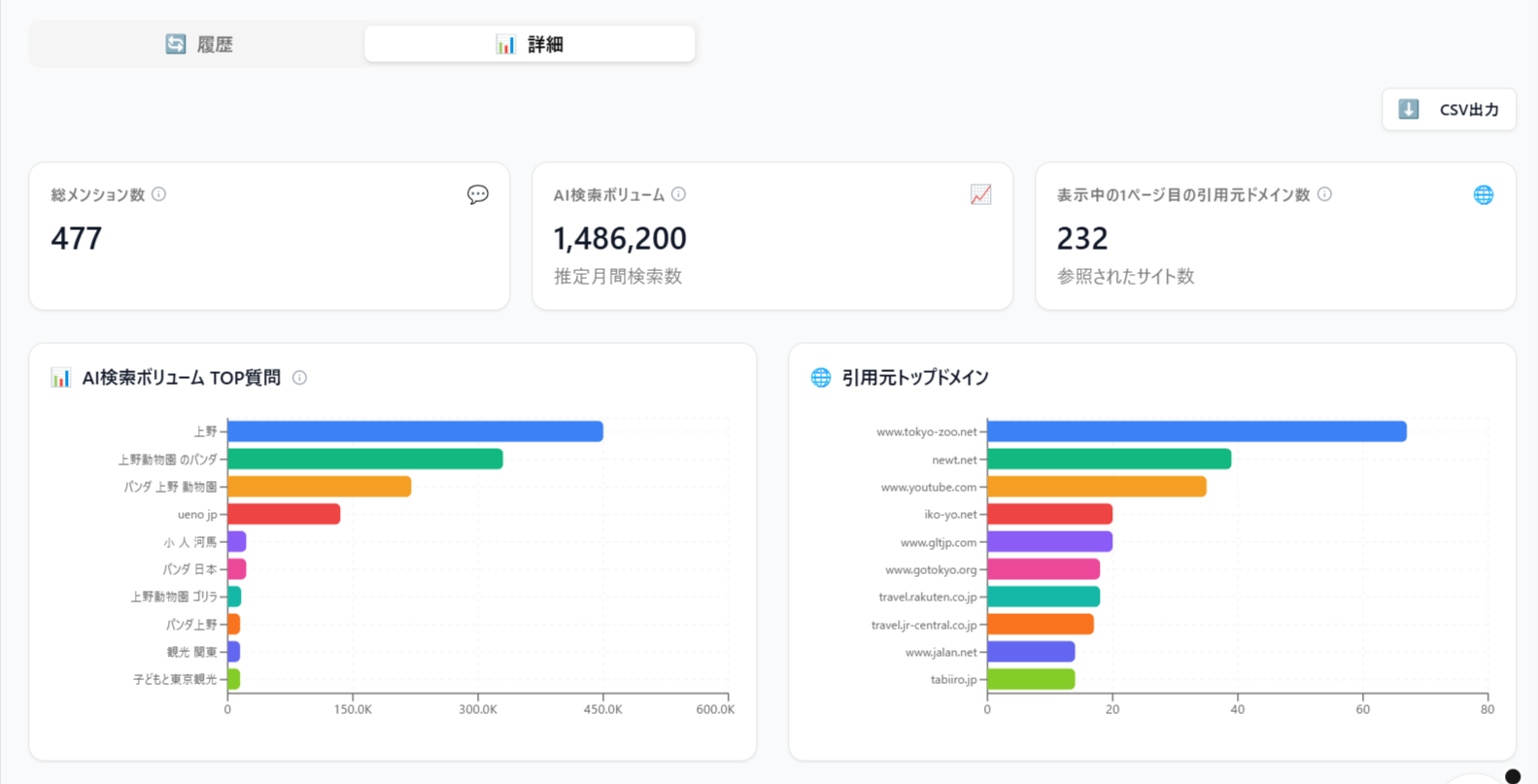The image size is (1538, 784).
Task: Click the 引用元トップドメイン heading
Action: (x=915, y=378)
